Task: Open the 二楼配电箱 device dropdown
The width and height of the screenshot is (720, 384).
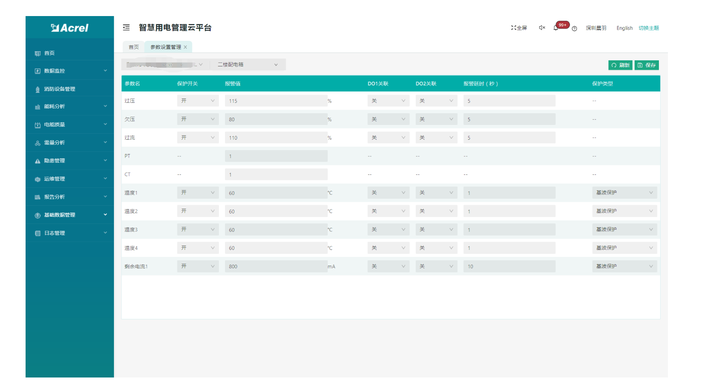Action: pos(248,65)
